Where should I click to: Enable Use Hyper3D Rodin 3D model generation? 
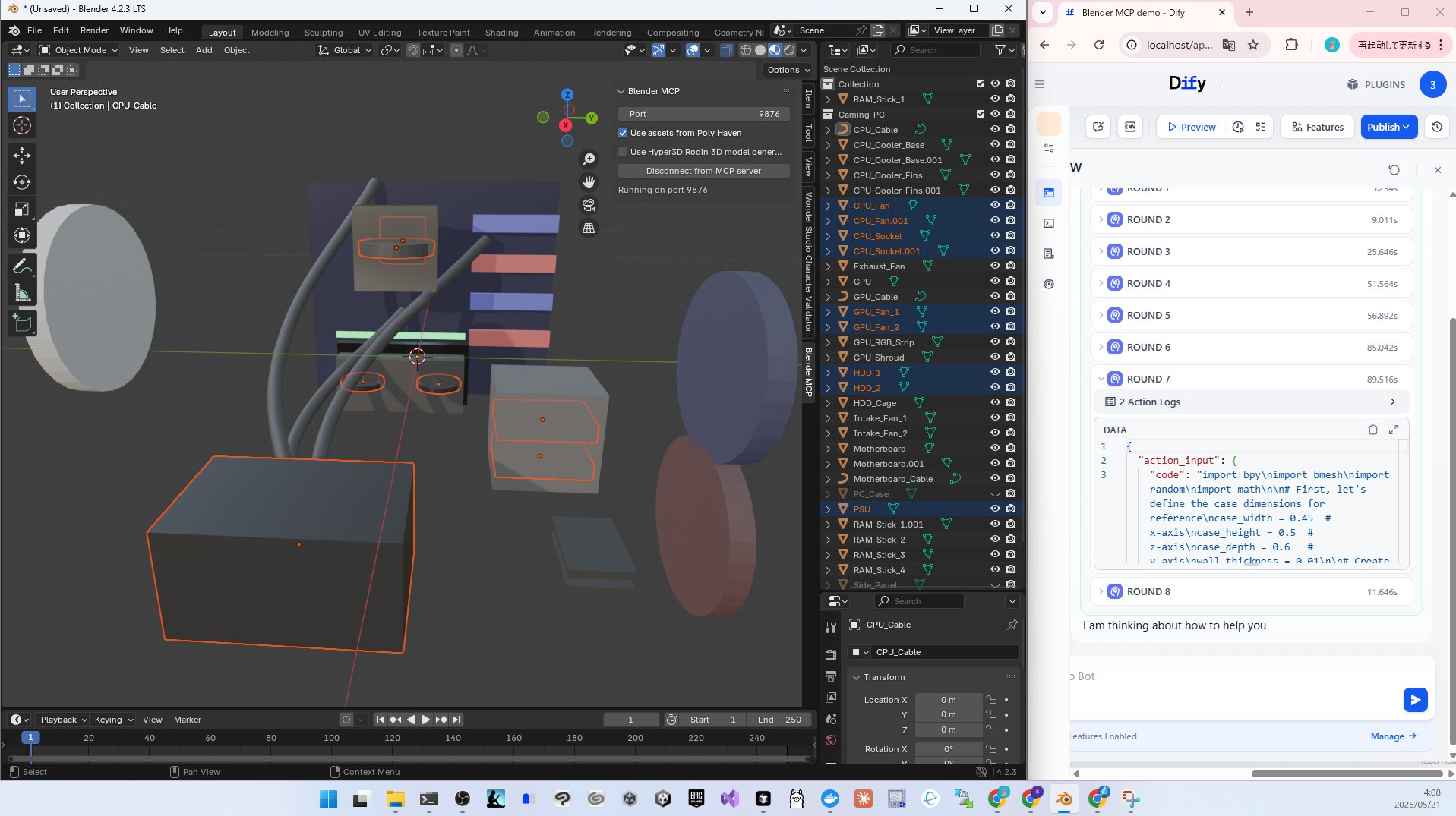623,152
